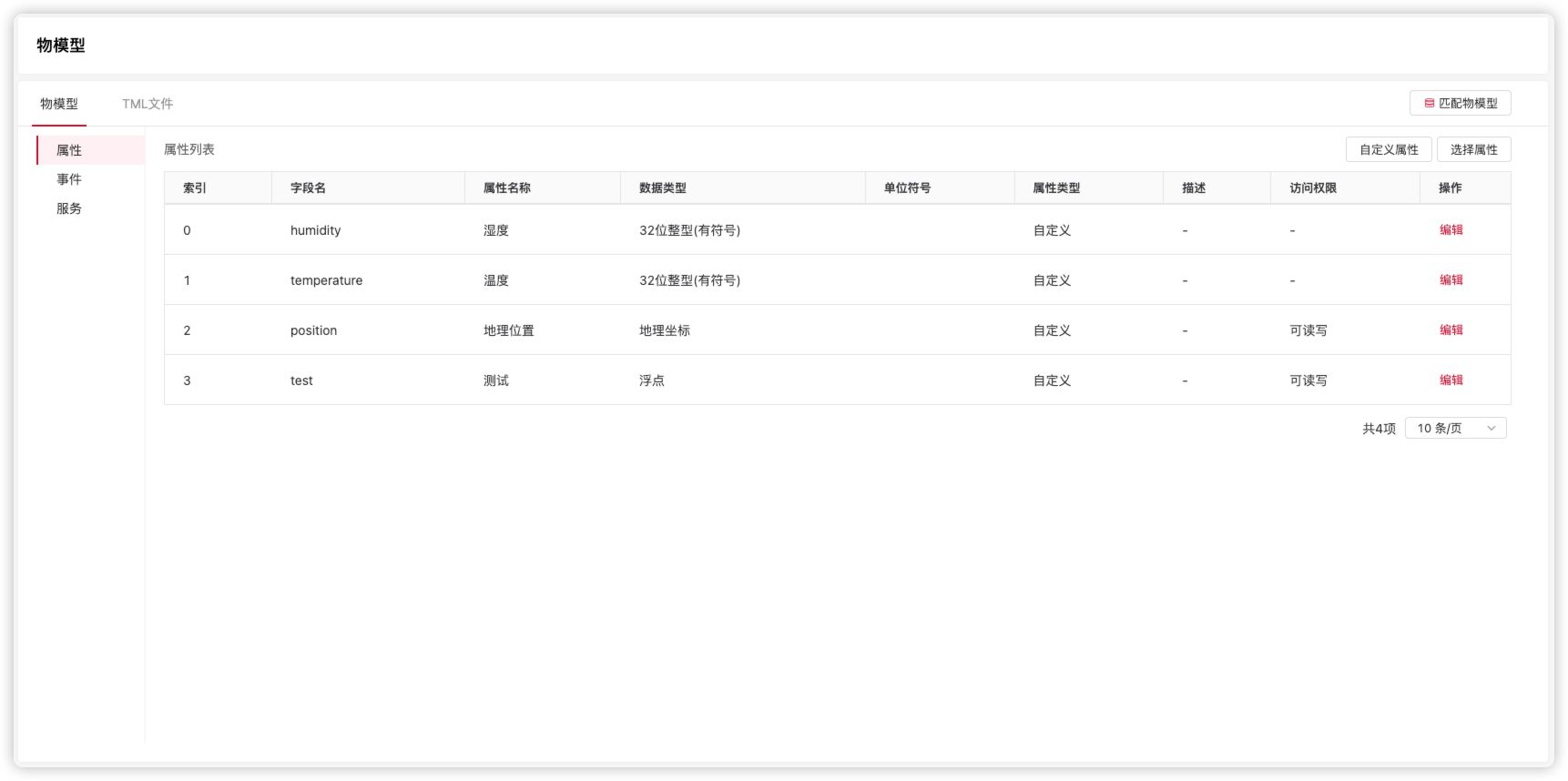
Task: Click the 字段名 column header
Action: click(x=308, y=188)
